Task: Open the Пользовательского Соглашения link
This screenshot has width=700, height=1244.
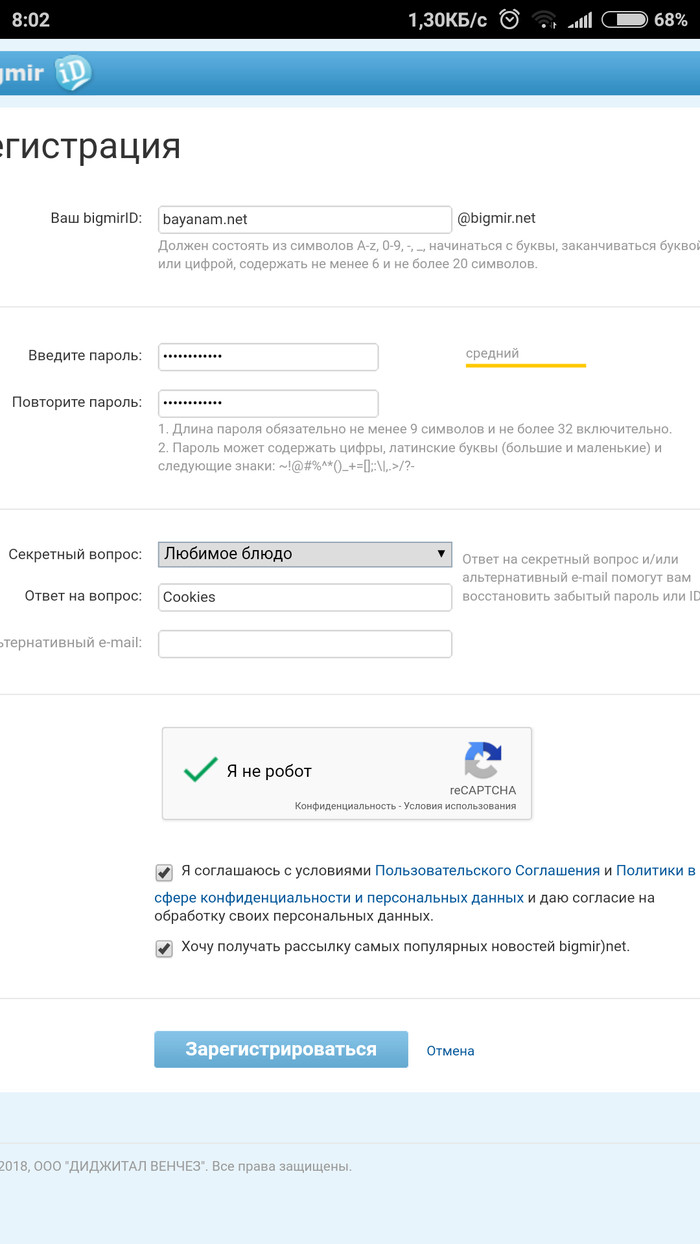Action: click(x=487, y=871)
